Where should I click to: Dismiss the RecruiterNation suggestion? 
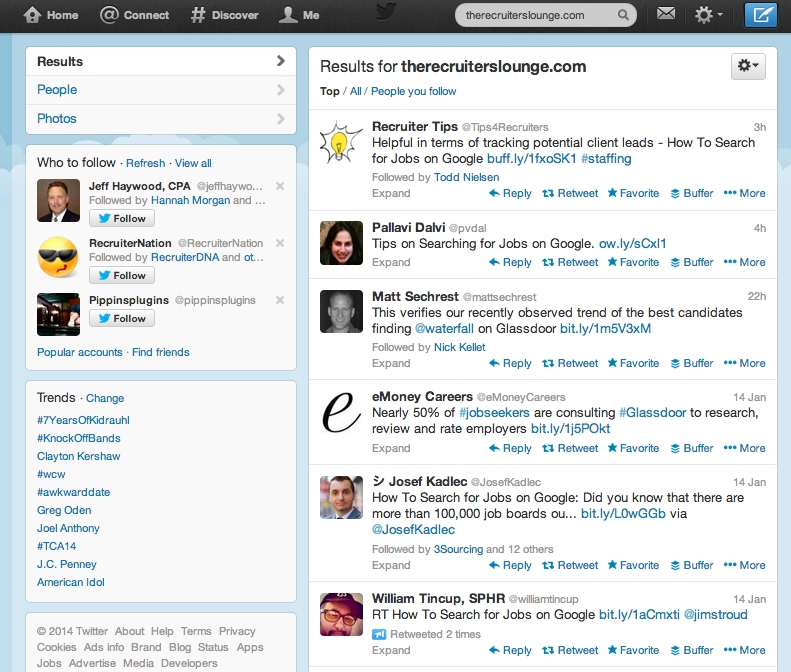pos(280,243)
